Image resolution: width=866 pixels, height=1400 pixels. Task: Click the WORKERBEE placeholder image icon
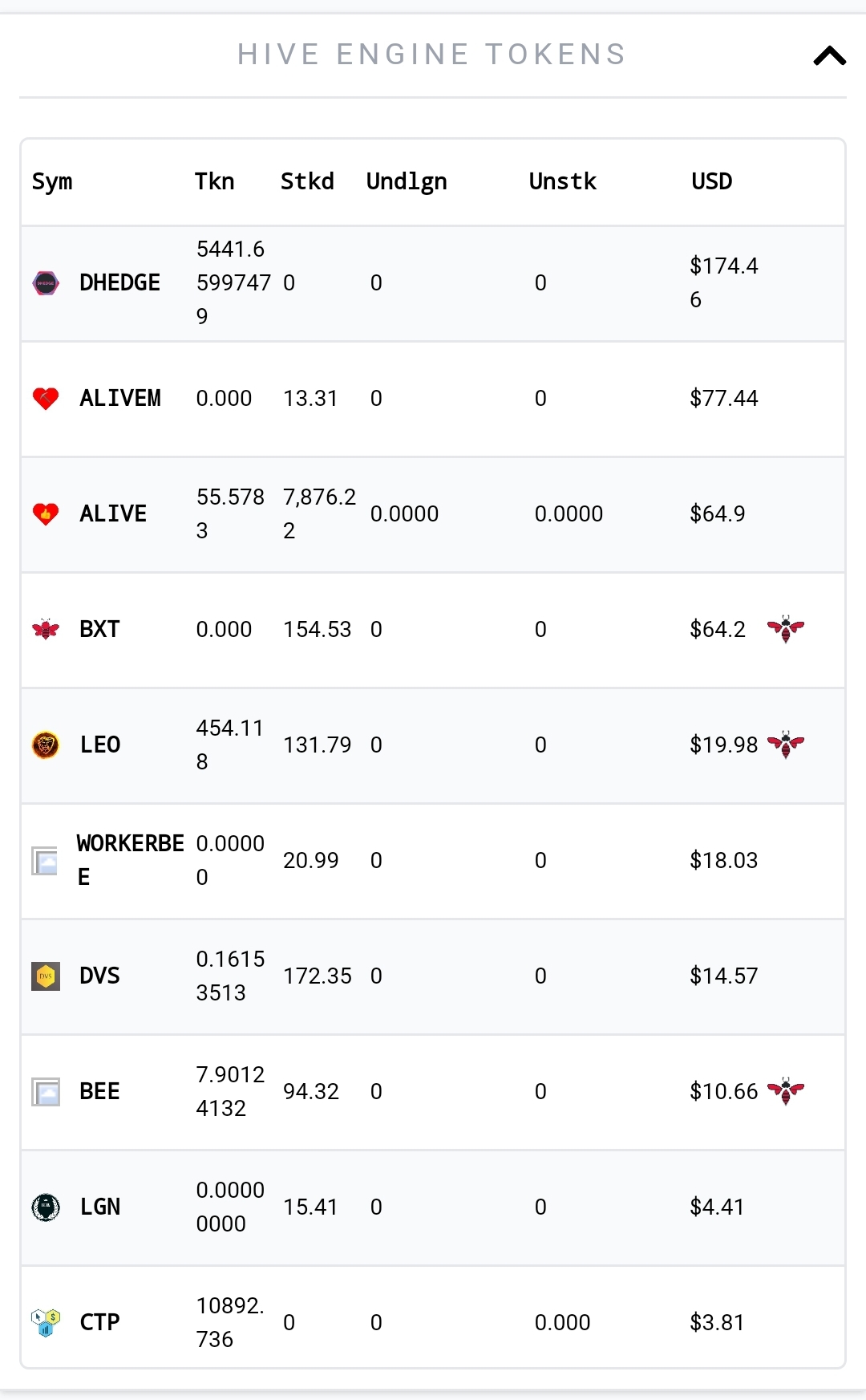(x=45, y=861)
